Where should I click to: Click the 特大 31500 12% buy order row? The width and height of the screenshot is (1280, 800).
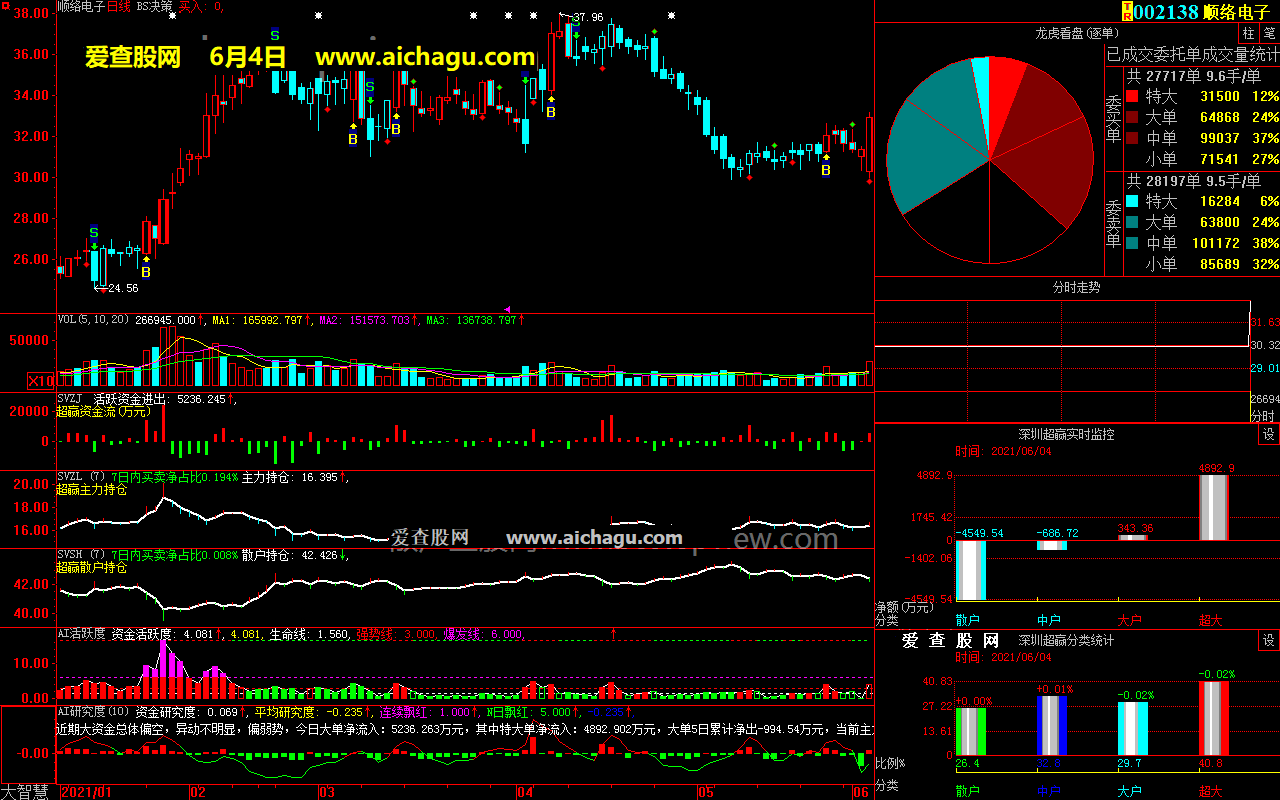click(1202, 97)
